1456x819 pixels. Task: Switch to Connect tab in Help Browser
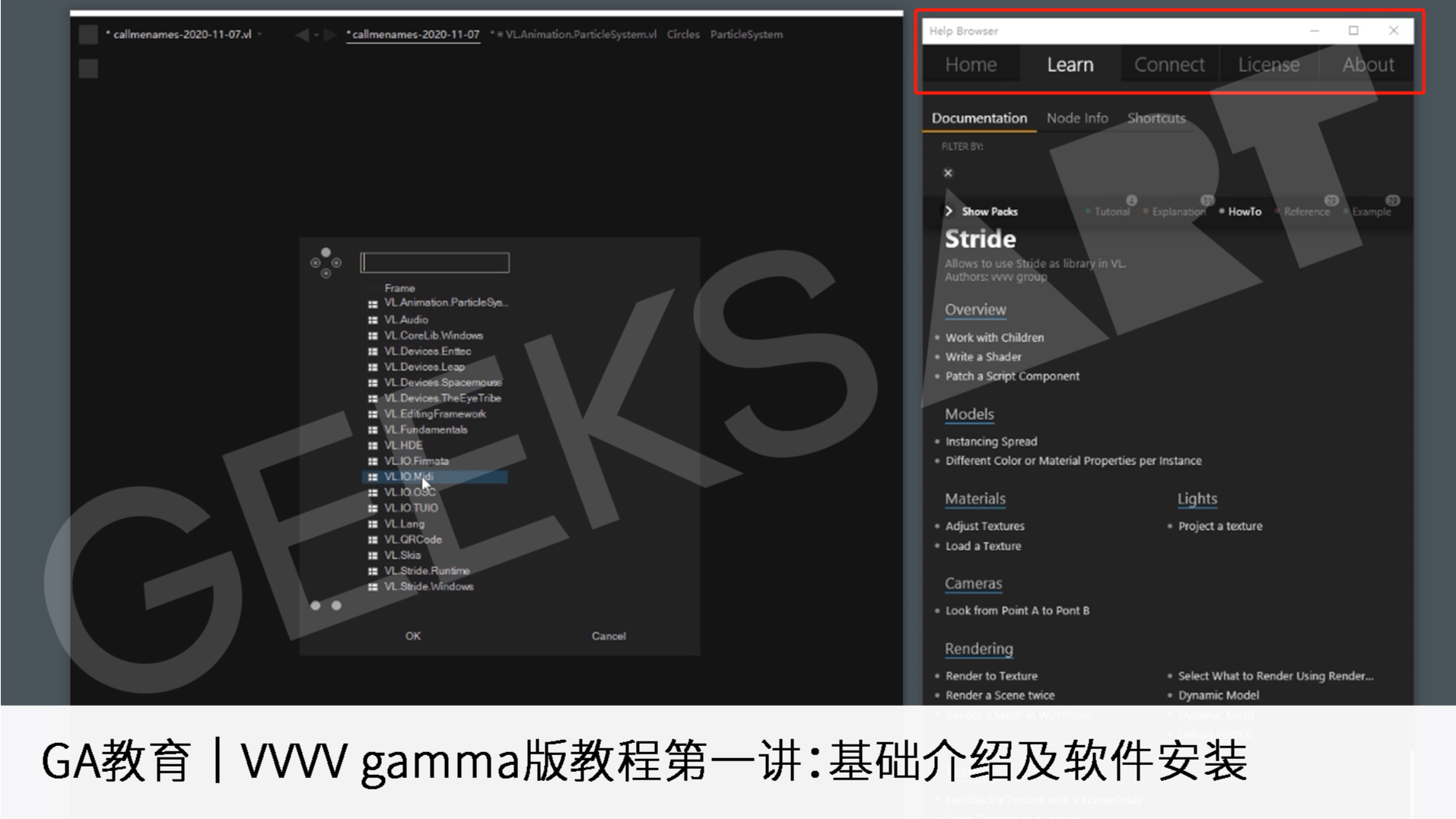click(x=1169, y=65)
